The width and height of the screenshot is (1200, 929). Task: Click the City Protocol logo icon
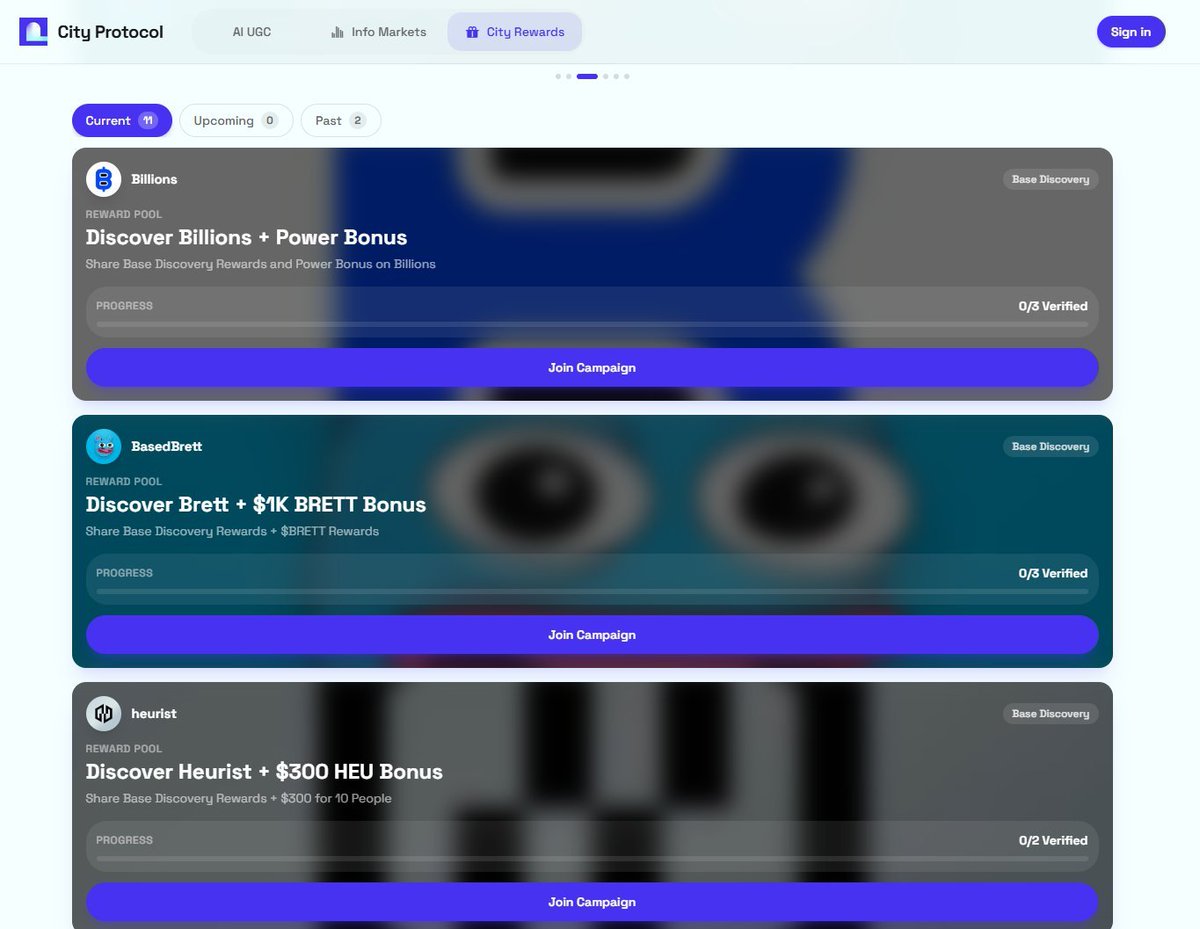point(33,32)
